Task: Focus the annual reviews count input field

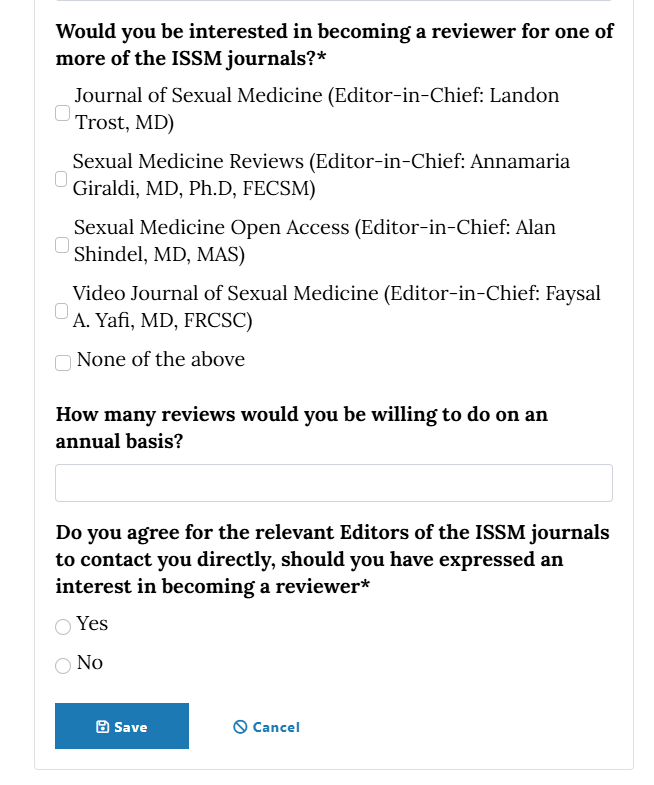Action: click(x=334, y=483)
